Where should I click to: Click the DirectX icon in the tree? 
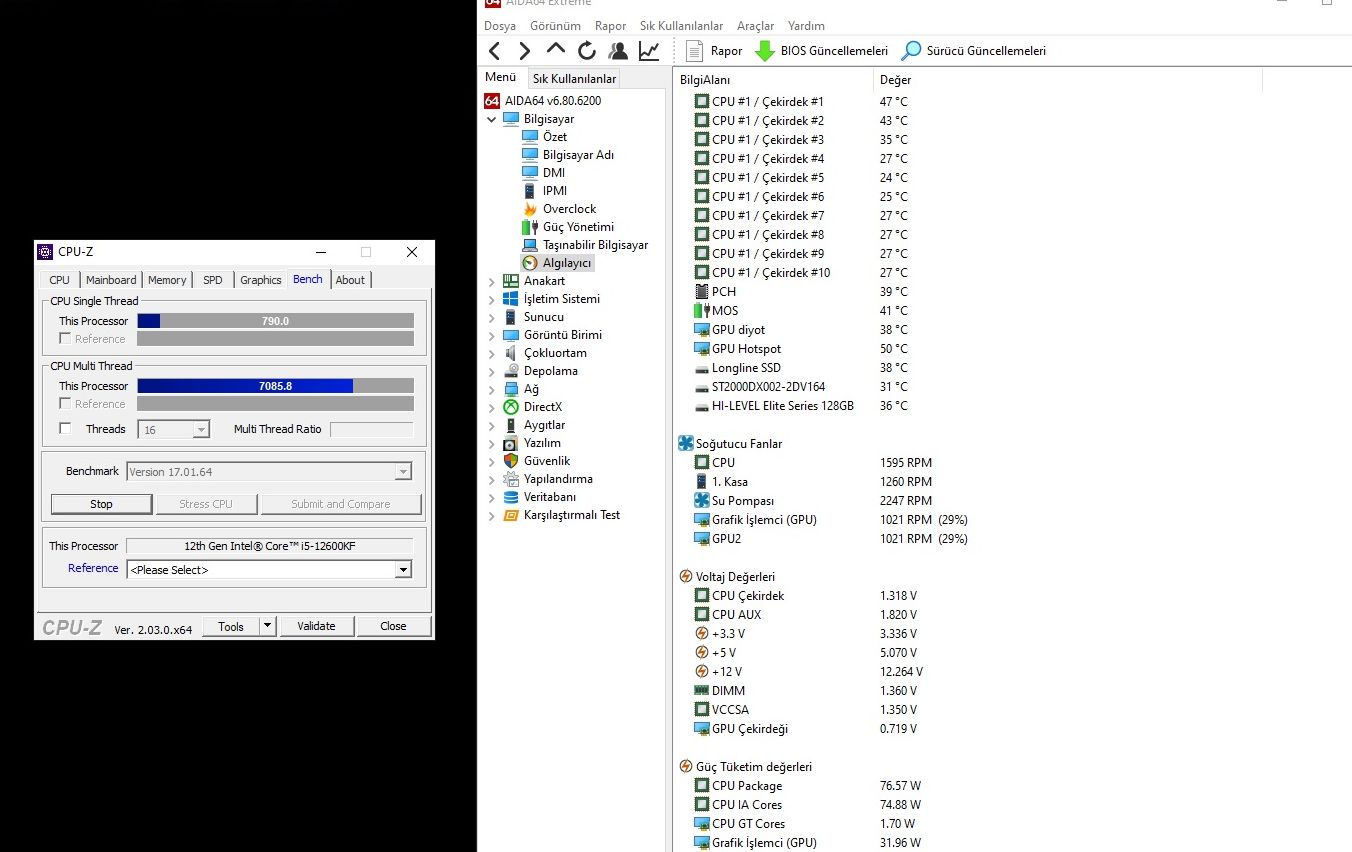click(511, 407)
